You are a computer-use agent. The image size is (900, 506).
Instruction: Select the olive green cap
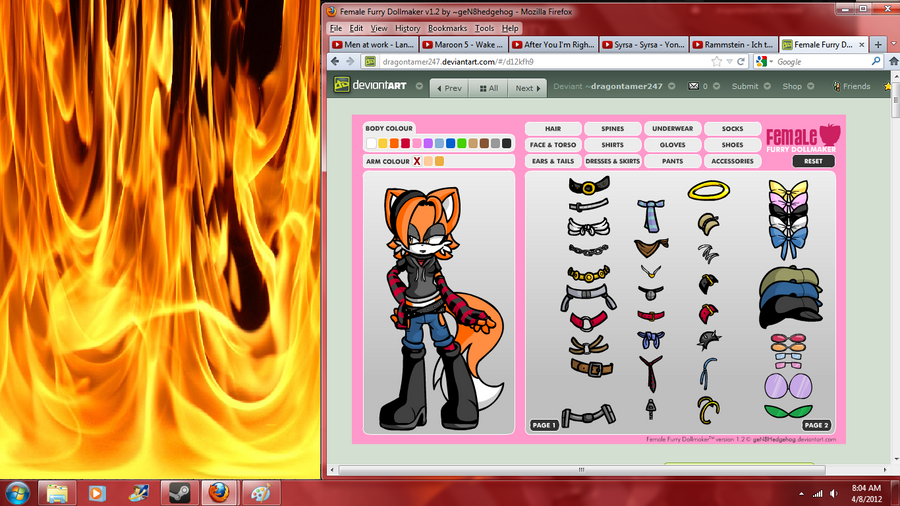789,275
